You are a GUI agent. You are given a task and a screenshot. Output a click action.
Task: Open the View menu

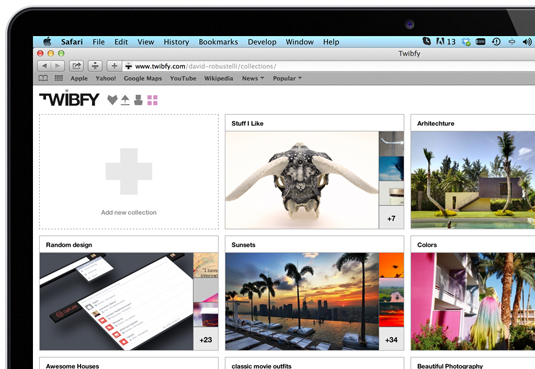click(x=146, y=42)
